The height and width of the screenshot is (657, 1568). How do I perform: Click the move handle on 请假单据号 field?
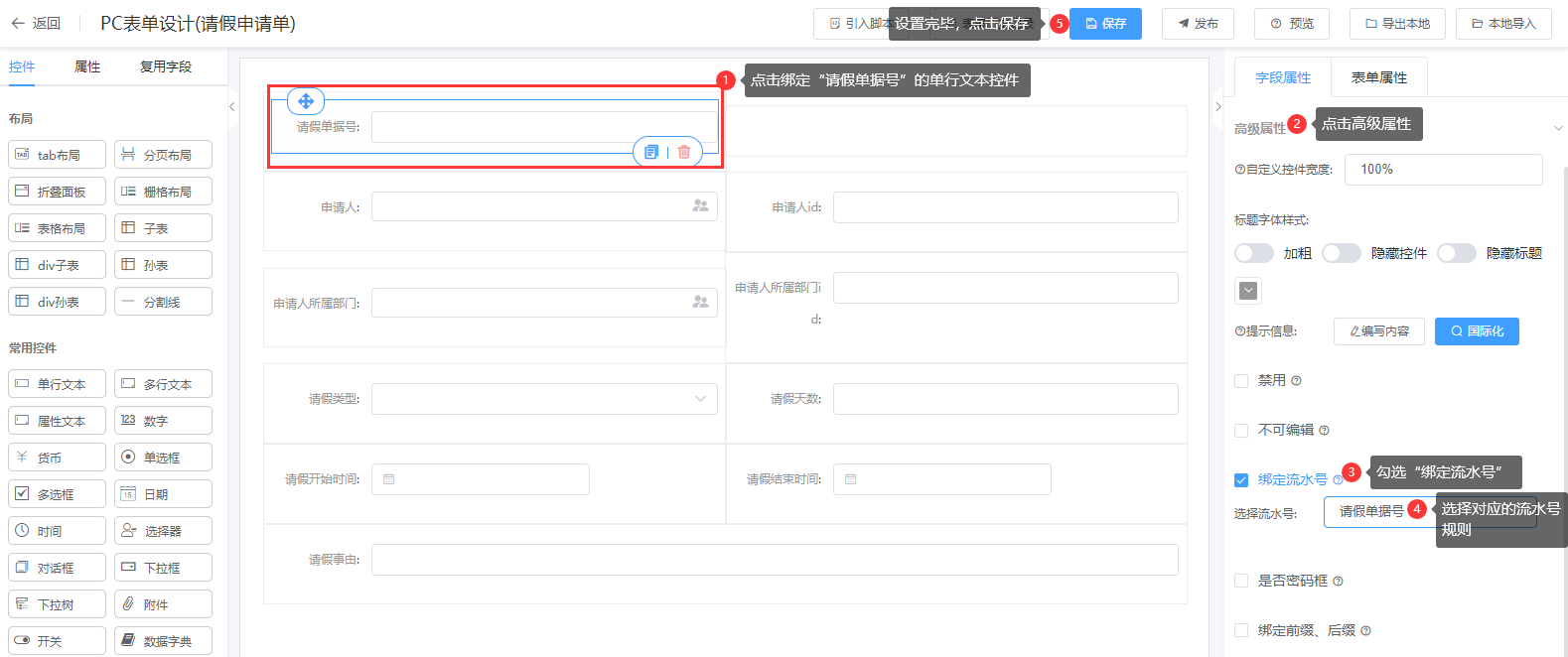click(x=306, y=101)
